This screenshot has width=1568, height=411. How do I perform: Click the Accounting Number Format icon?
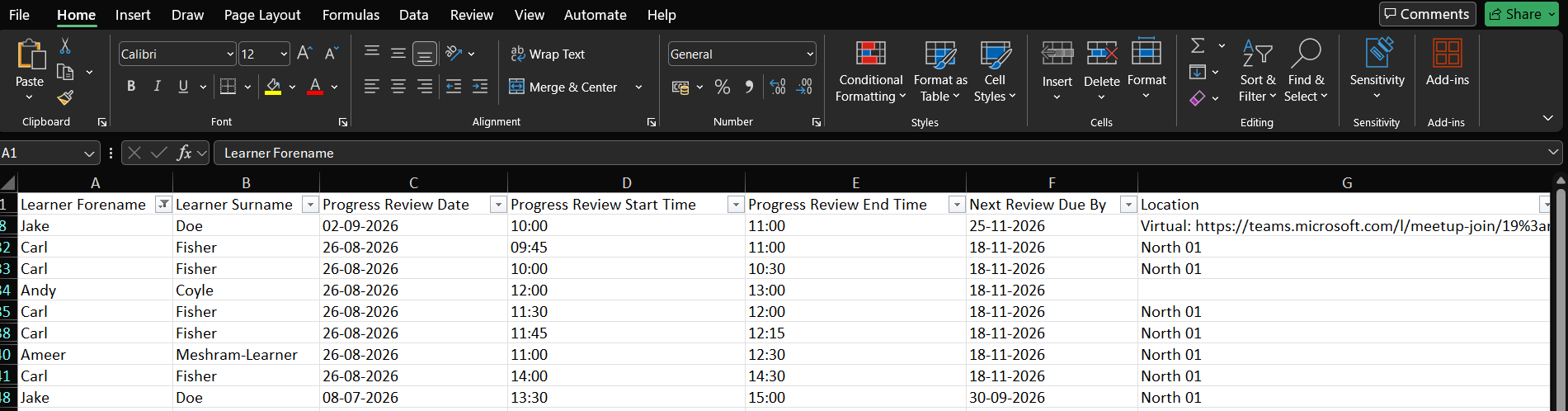(x=680, y=87)
